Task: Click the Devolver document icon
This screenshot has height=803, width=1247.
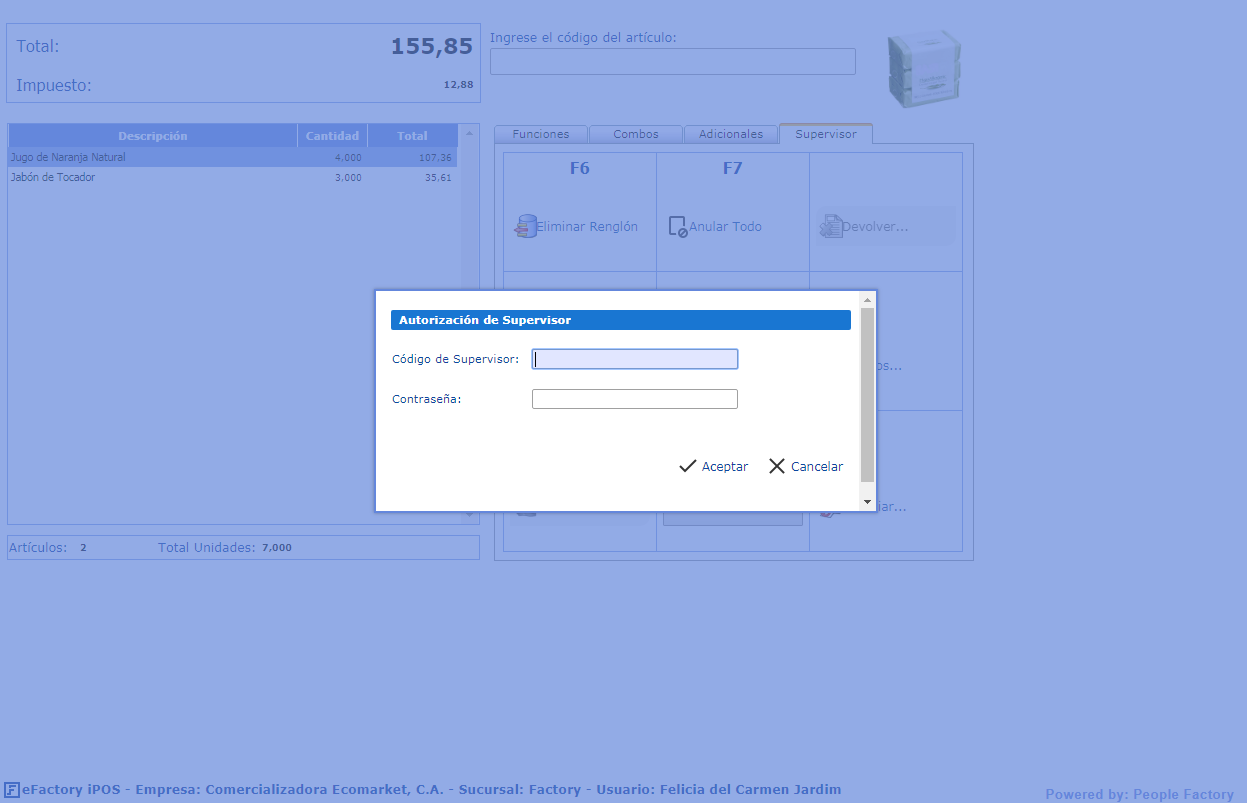Action: click(830, 227)
